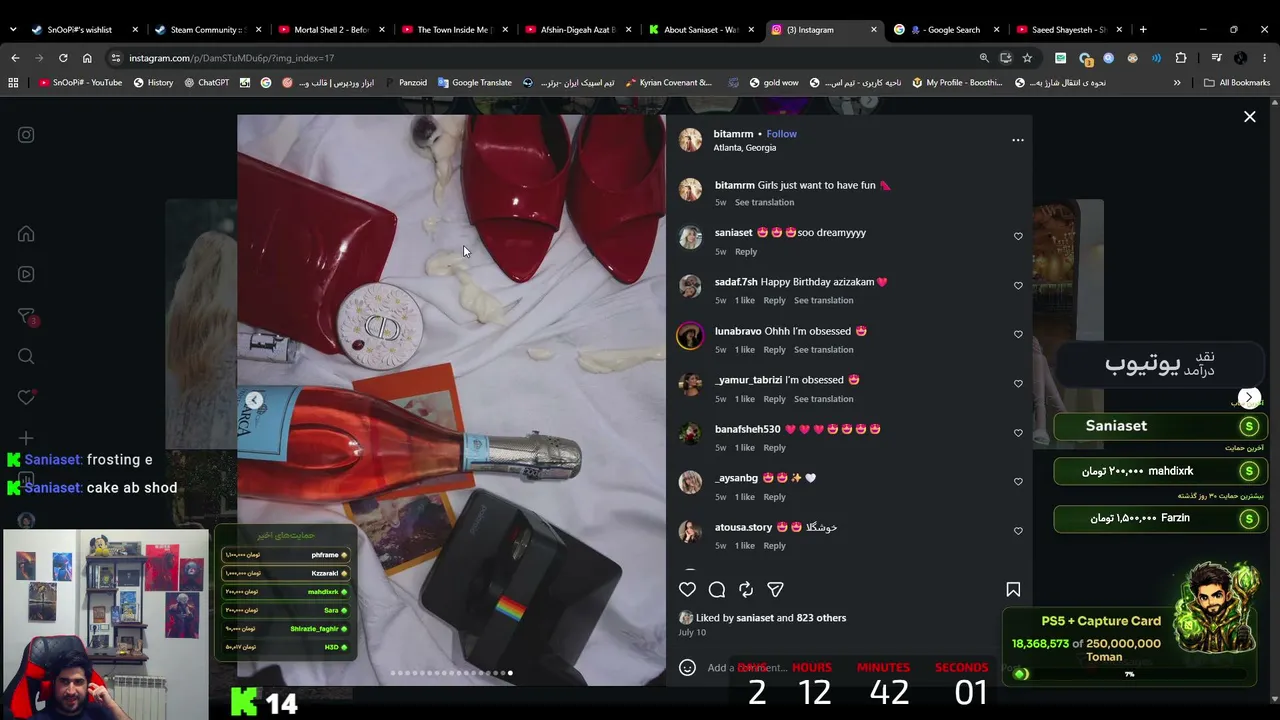
Task: Save the post with the bookmark icon
Action: pyautogui.click(x=1013, y=590)
